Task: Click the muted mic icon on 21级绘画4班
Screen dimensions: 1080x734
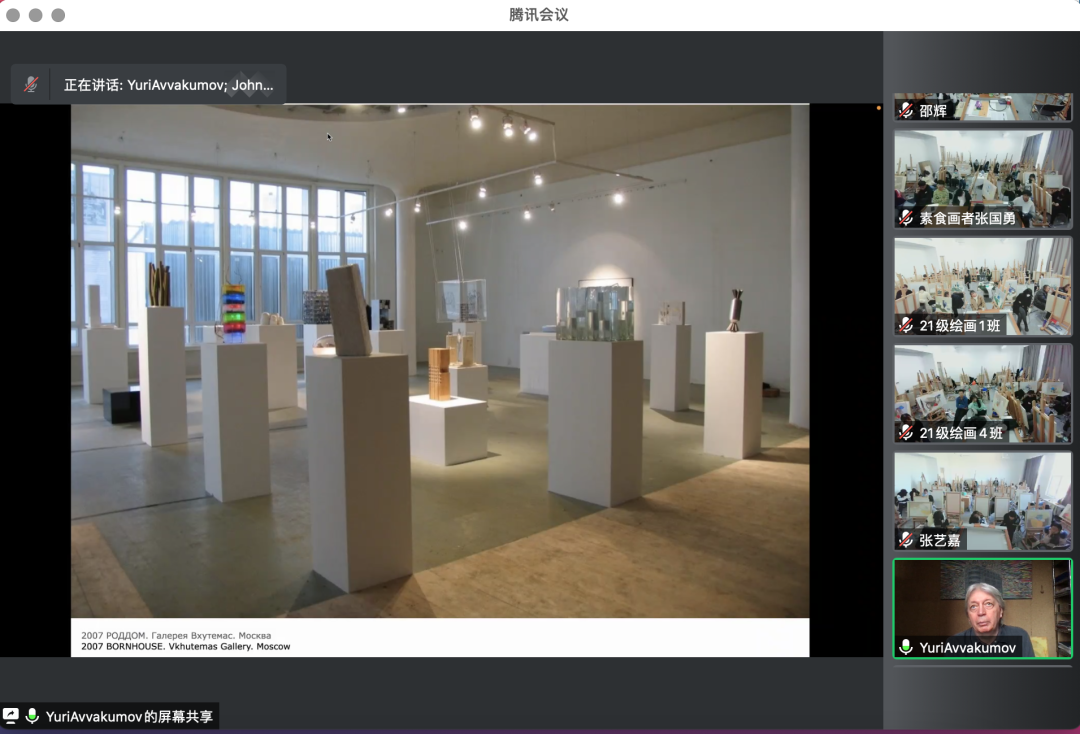Action: tap(906, 433)
